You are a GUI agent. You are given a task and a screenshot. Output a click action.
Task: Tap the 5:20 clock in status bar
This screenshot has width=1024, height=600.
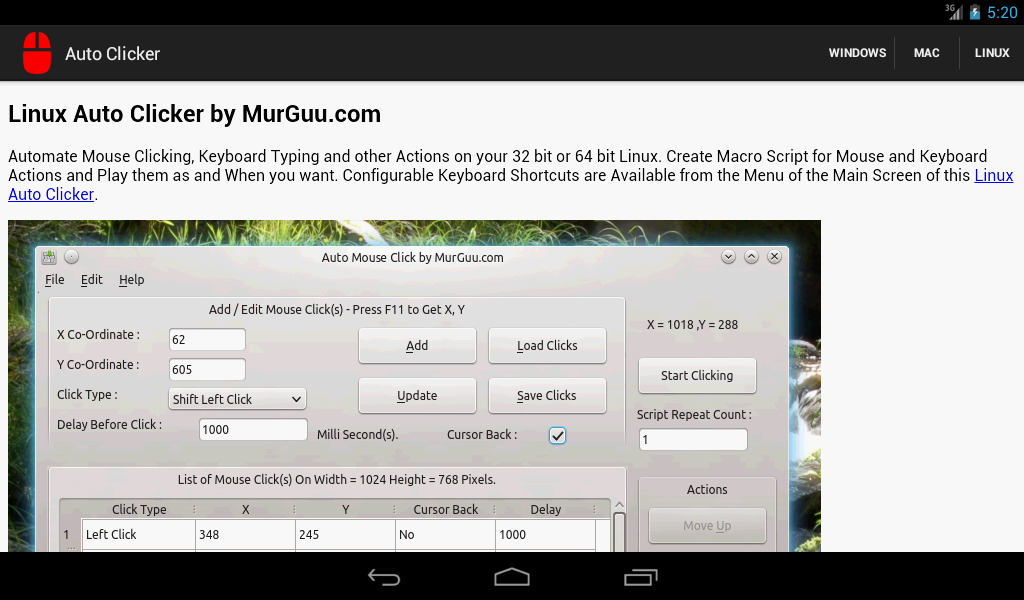(x=1002, y=12)
